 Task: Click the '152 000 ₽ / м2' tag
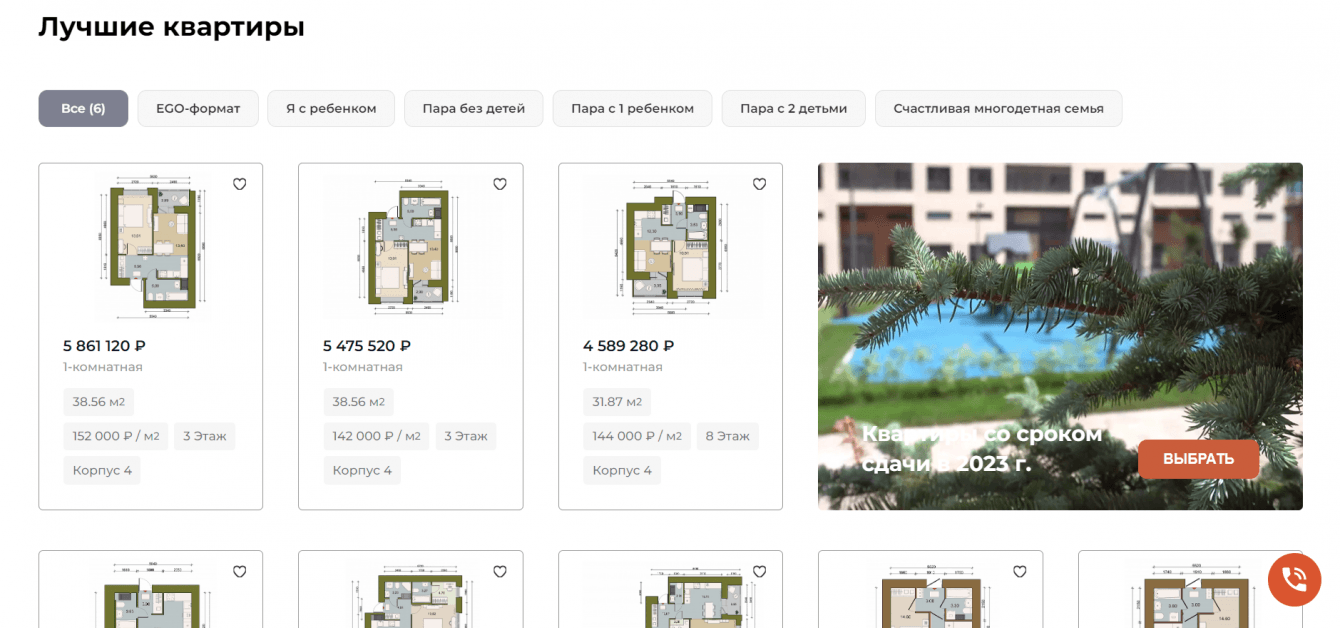(116, 436)
